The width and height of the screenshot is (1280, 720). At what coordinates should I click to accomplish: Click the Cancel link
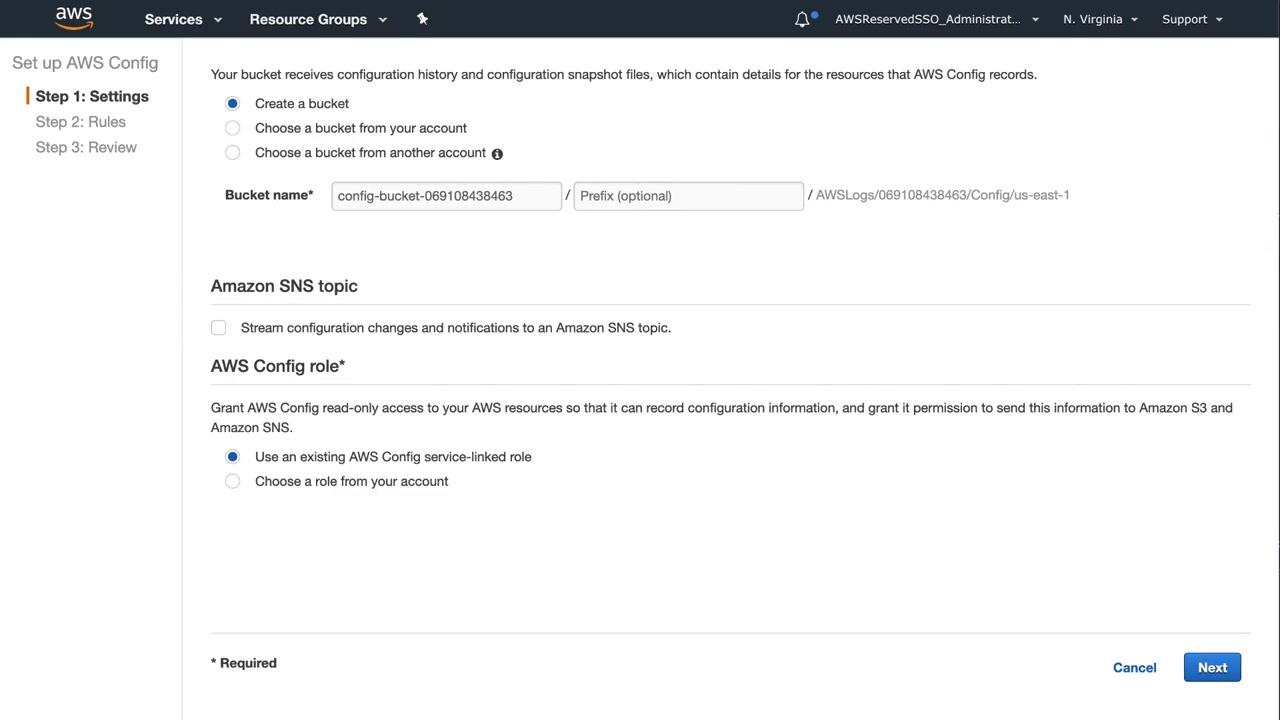click(x=1134, y=668)
